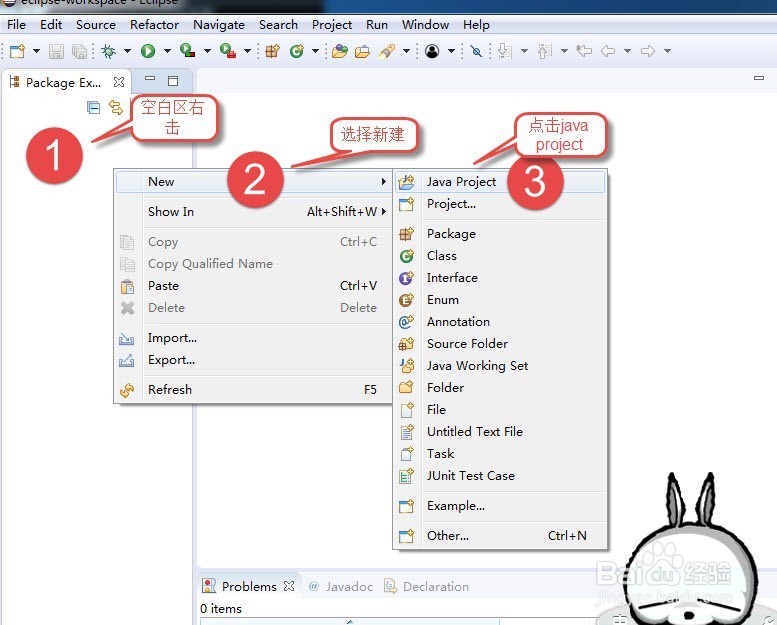This screenshot has width=777, height=625.
Task: Select Annotation in New submenu
Action: 500,322
